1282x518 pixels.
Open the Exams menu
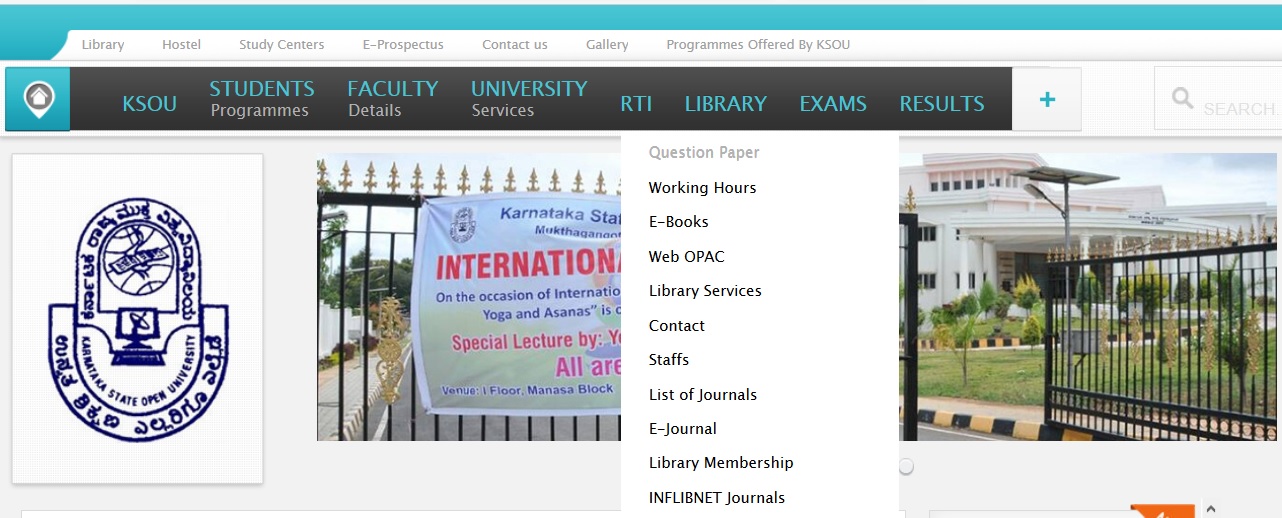click(833, 104)
